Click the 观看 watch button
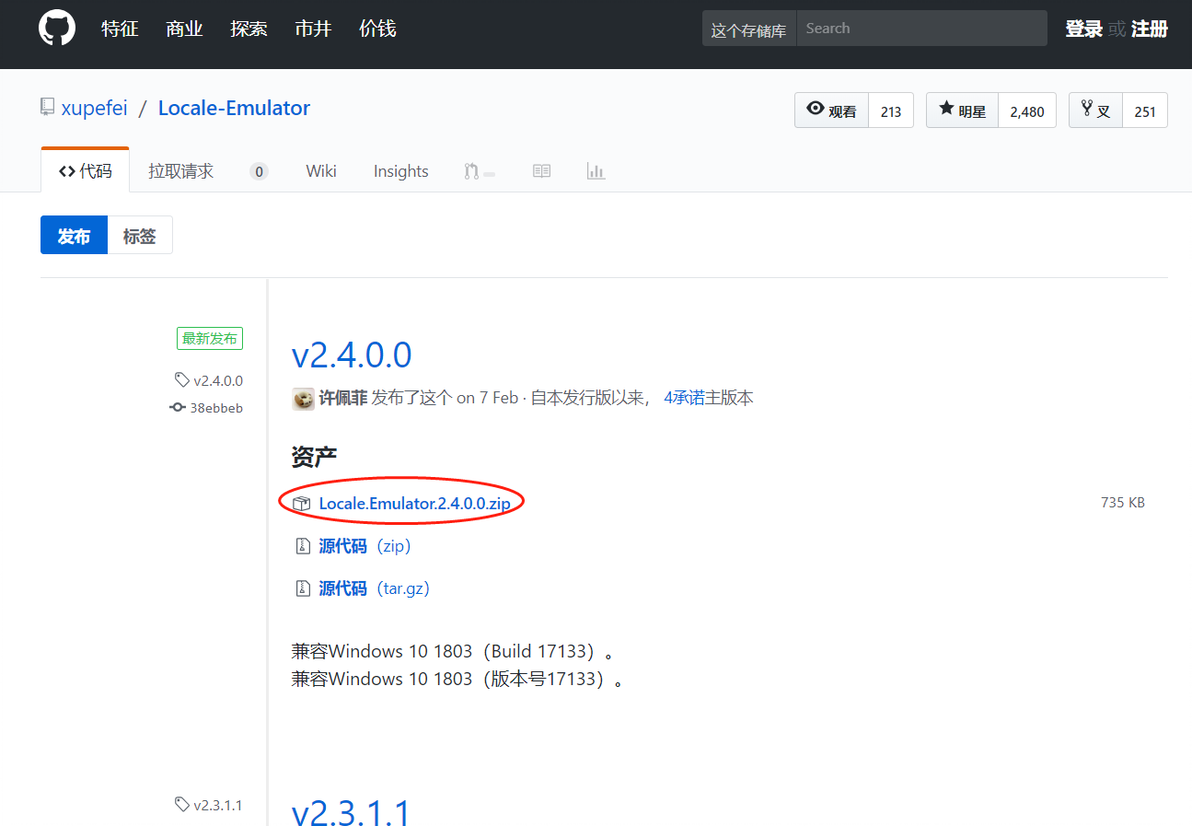Image resolution: width=1192 pixels, height=826 pixels. pos(832,111)
